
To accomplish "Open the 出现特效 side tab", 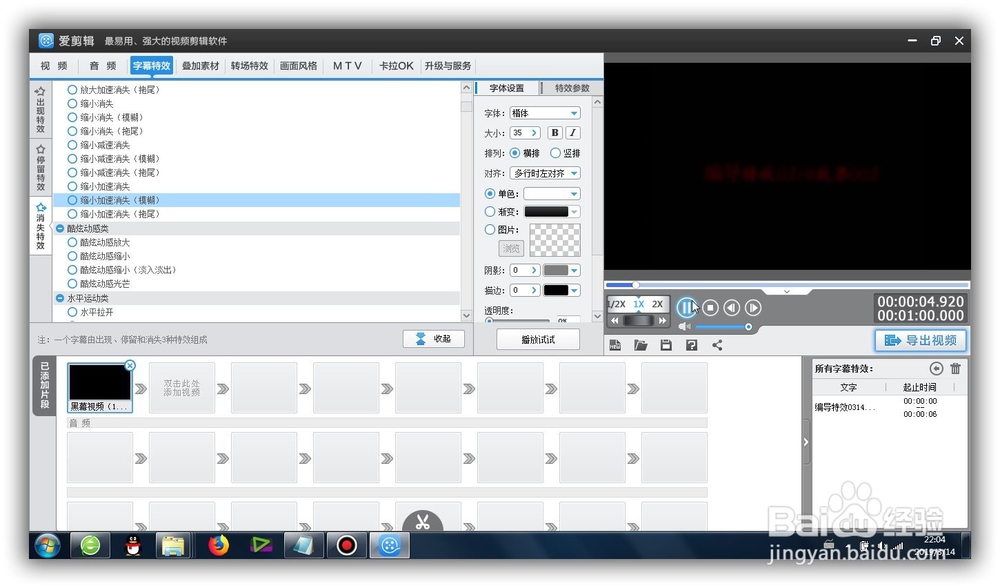I will [x=41, y=110].
